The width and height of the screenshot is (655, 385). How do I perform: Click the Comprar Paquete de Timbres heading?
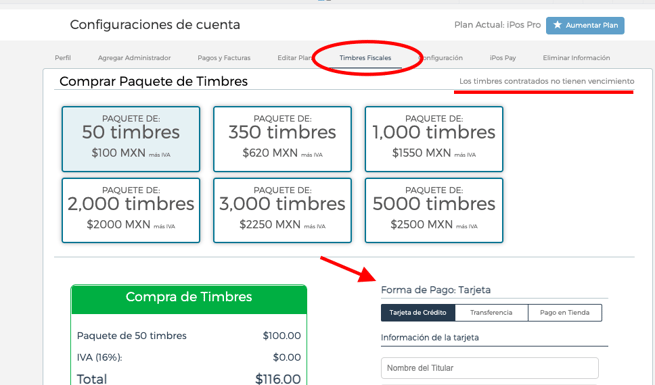point(153,81)
